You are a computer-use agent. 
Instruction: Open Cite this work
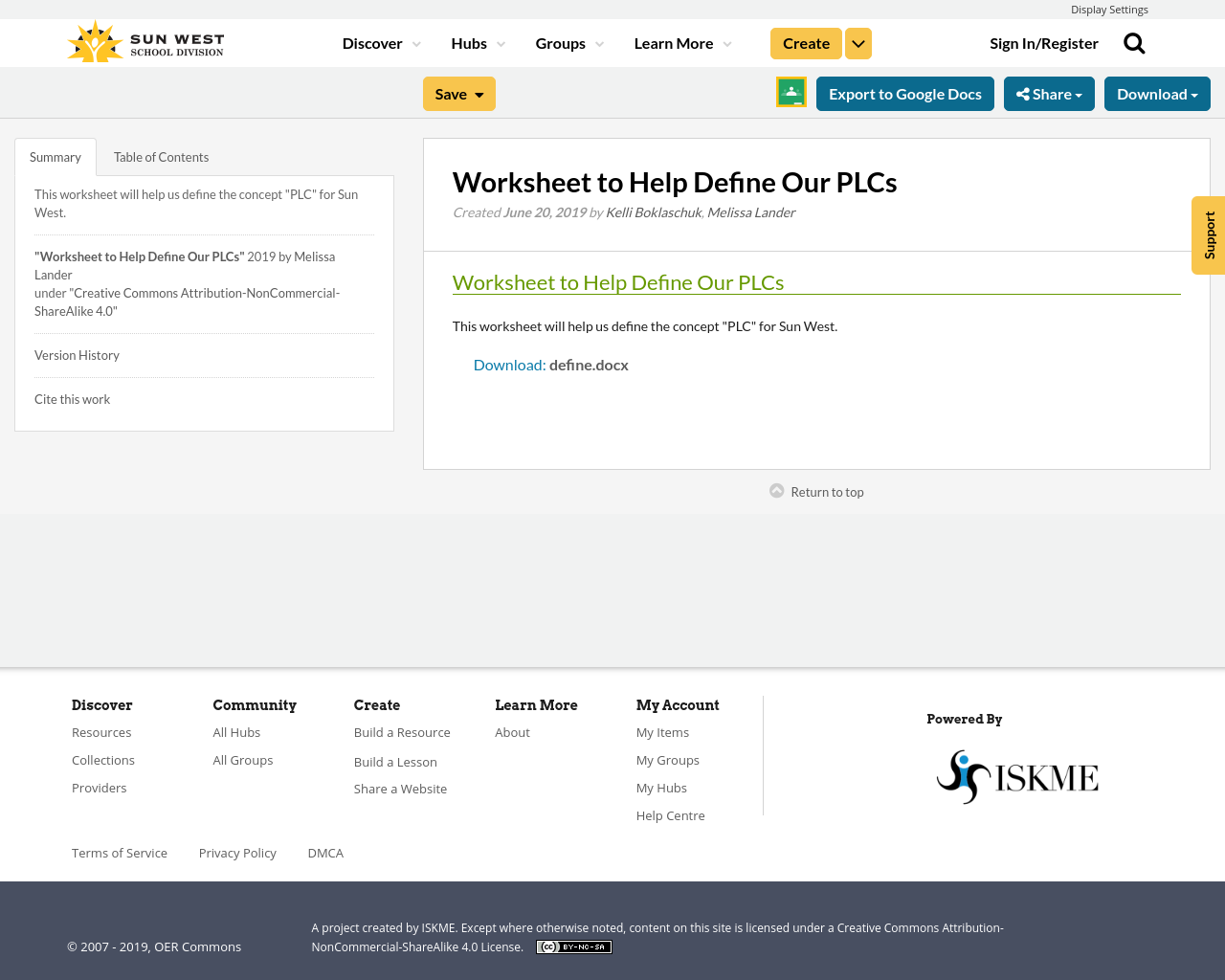pos(72,397)
